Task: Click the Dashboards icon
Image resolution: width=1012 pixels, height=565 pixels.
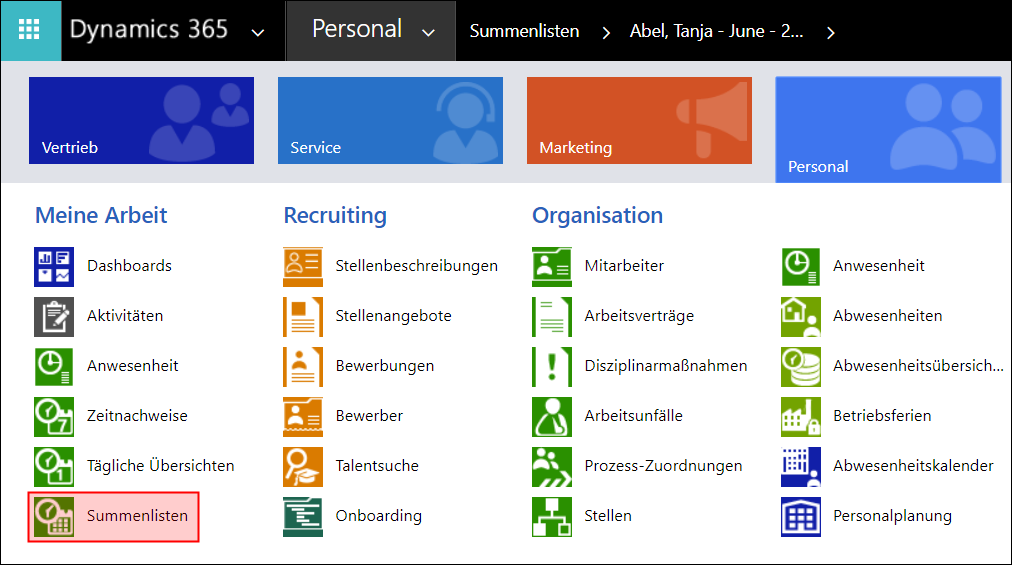Action: [54, 267]
